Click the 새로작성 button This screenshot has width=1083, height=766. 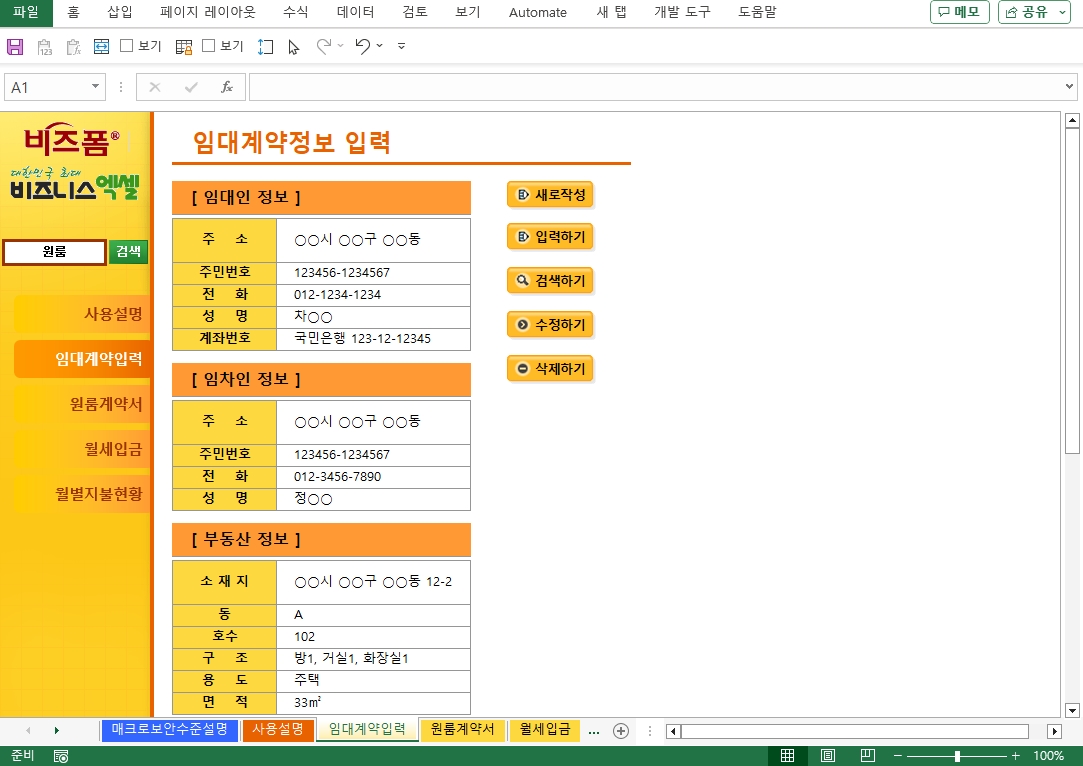[551, 194]
